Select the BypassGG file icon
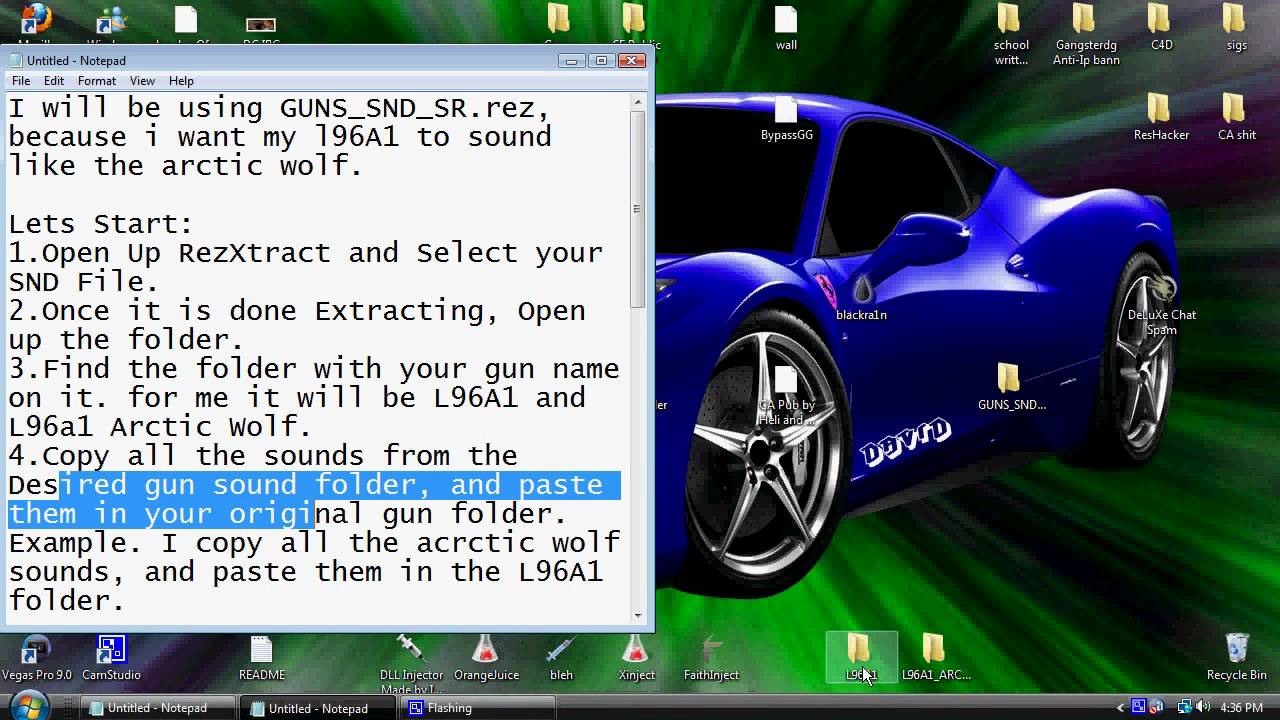1280x720 pixels. pyautogui.click(x=786, y=117)
